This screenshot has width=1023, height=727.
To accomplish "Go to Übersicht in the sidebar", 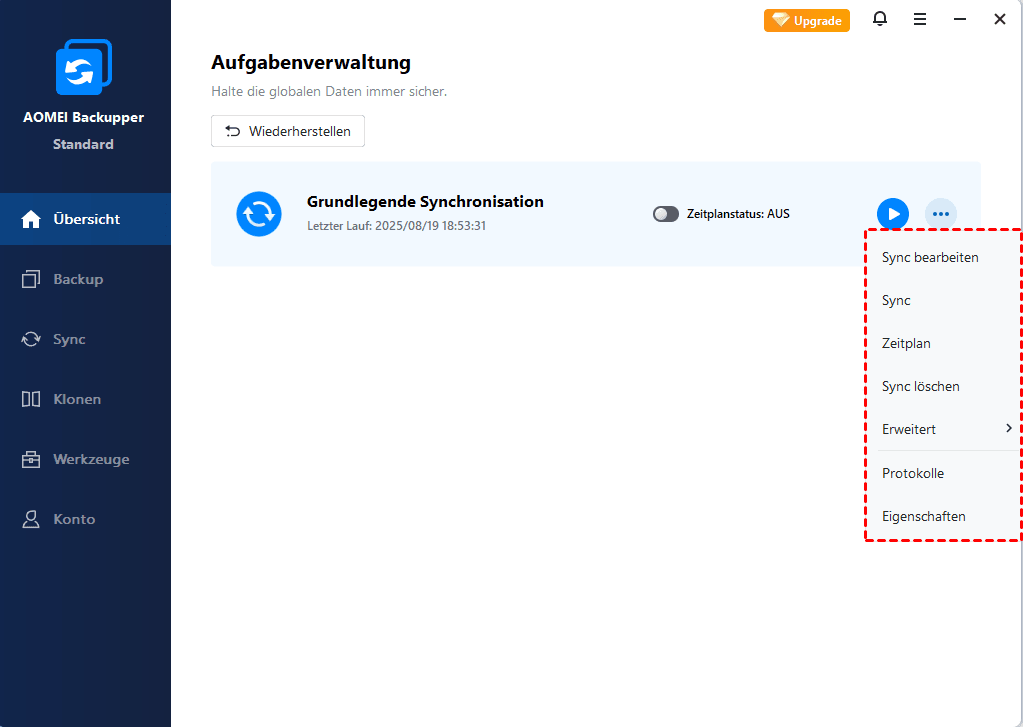I will pos(85,219).
